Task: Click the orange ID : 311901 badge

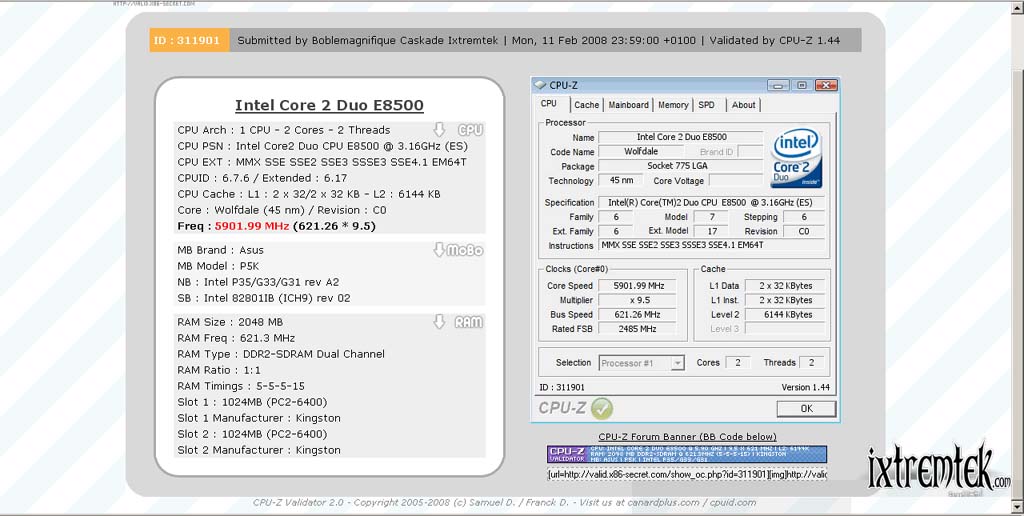Action: [x=189, y=40]
